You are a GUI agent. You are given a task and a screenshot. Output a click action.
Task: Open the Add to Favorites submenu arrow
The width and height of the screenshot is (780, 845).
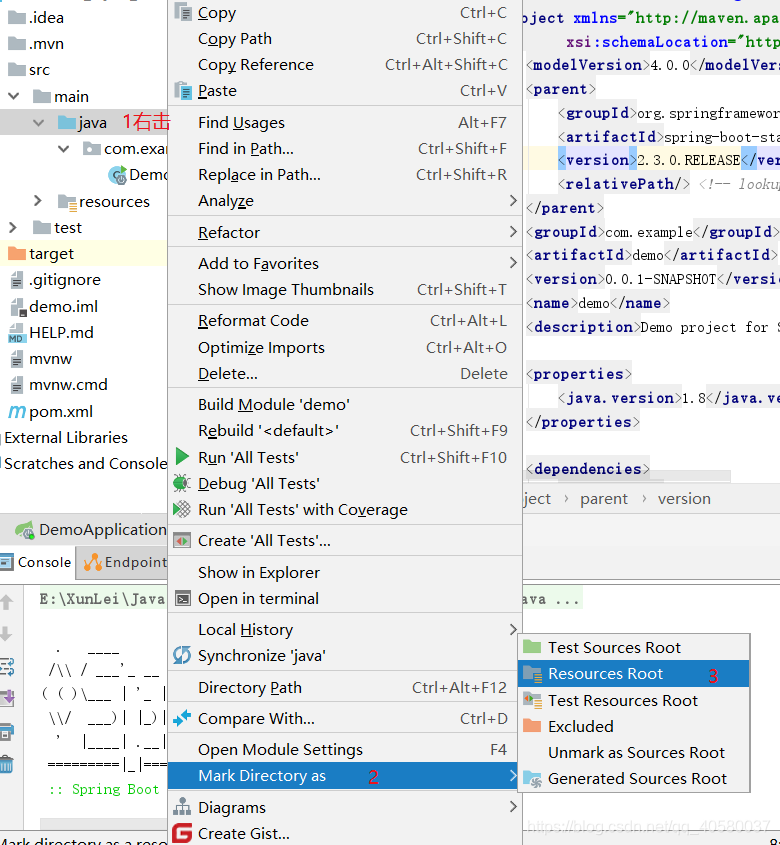513,263
